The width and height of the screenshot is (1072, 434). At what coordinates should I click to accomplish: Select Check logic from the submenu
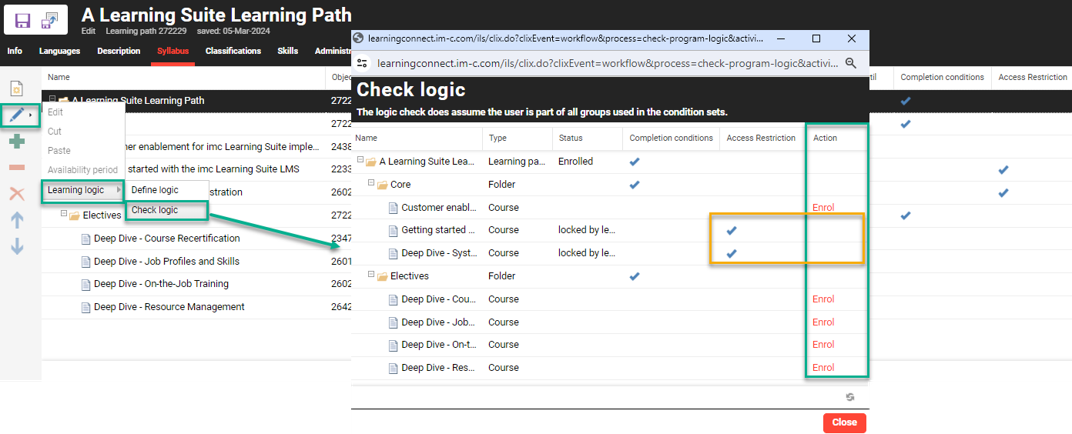[166, 210]
